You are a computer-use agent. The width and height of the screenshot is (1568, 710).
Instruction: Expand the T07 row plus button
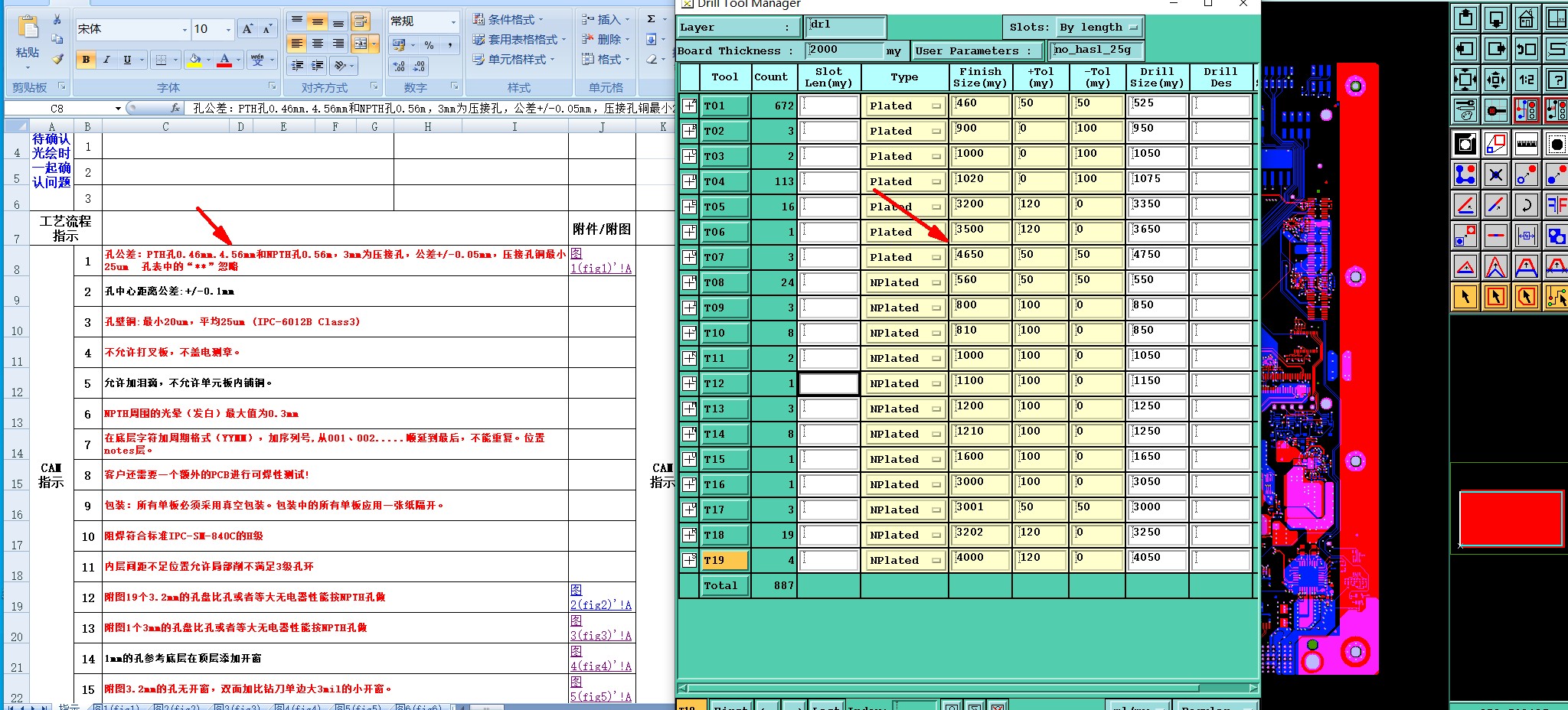(x=689, y=257)
